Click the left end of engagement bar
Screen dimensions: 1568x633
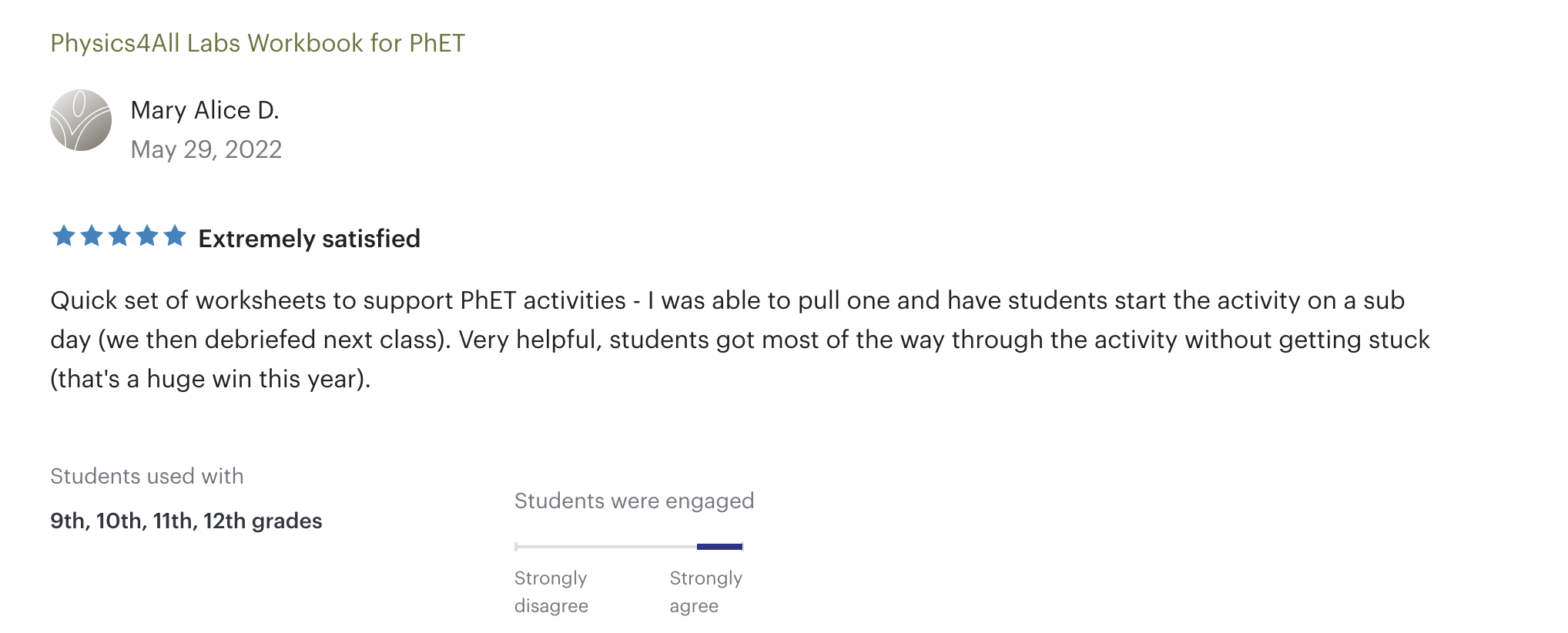pos(517,547)
